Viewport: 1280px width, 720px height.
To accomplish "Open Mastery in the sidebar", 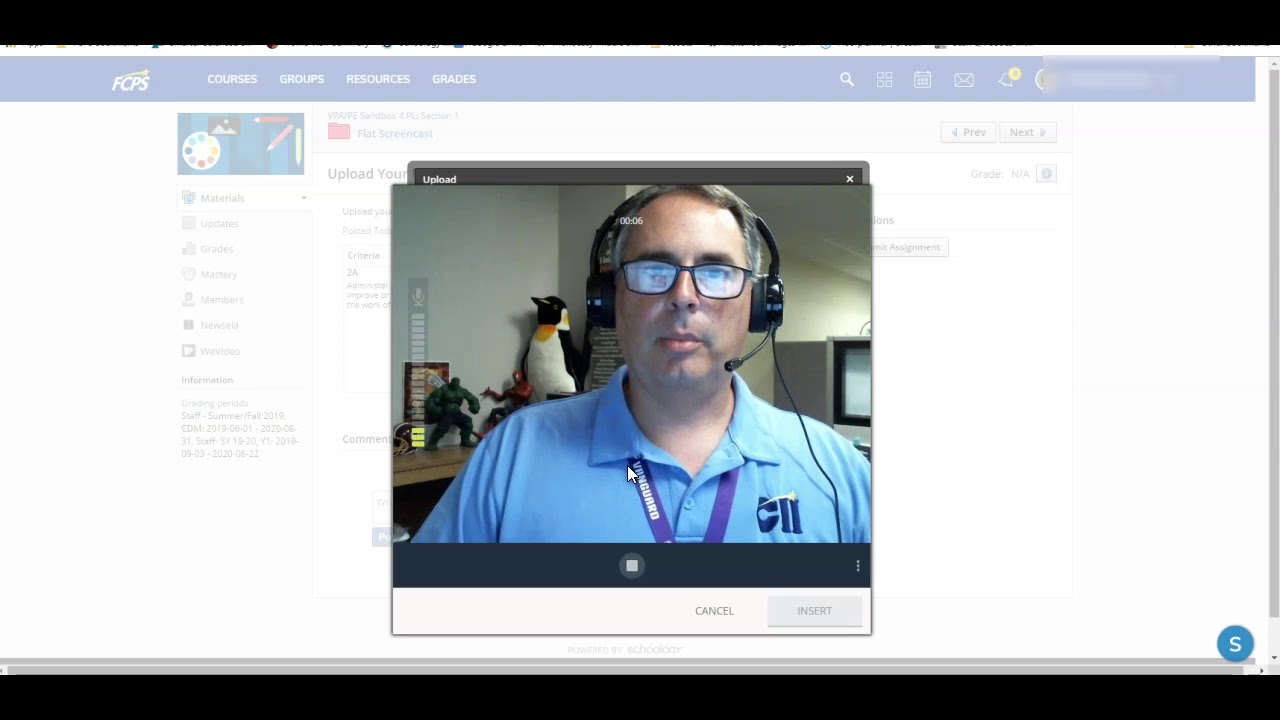I will pos(218,274).
